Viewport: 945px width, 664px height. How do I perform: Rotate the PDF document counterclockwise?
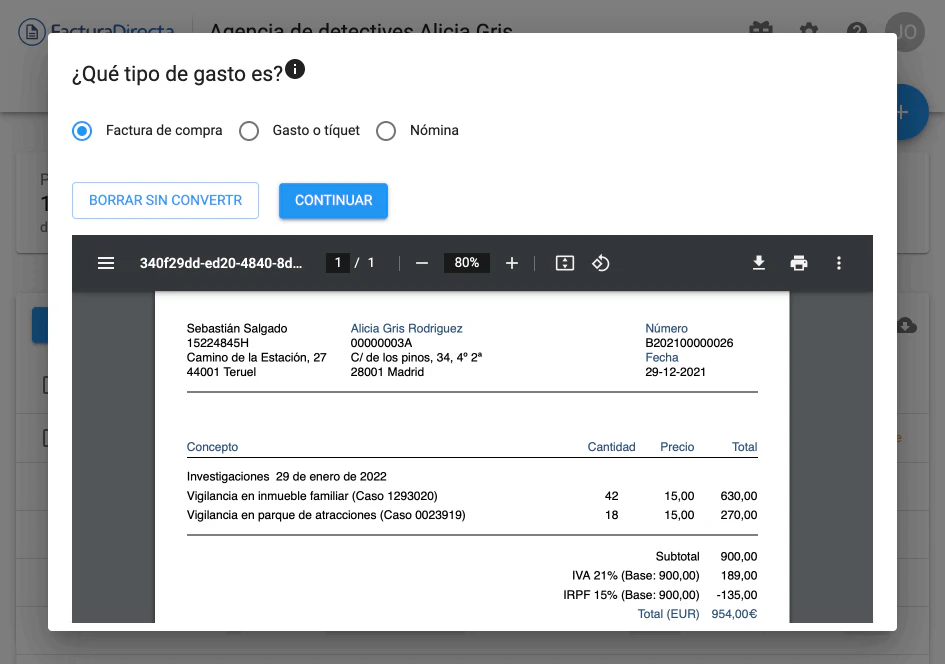point(601,263)
